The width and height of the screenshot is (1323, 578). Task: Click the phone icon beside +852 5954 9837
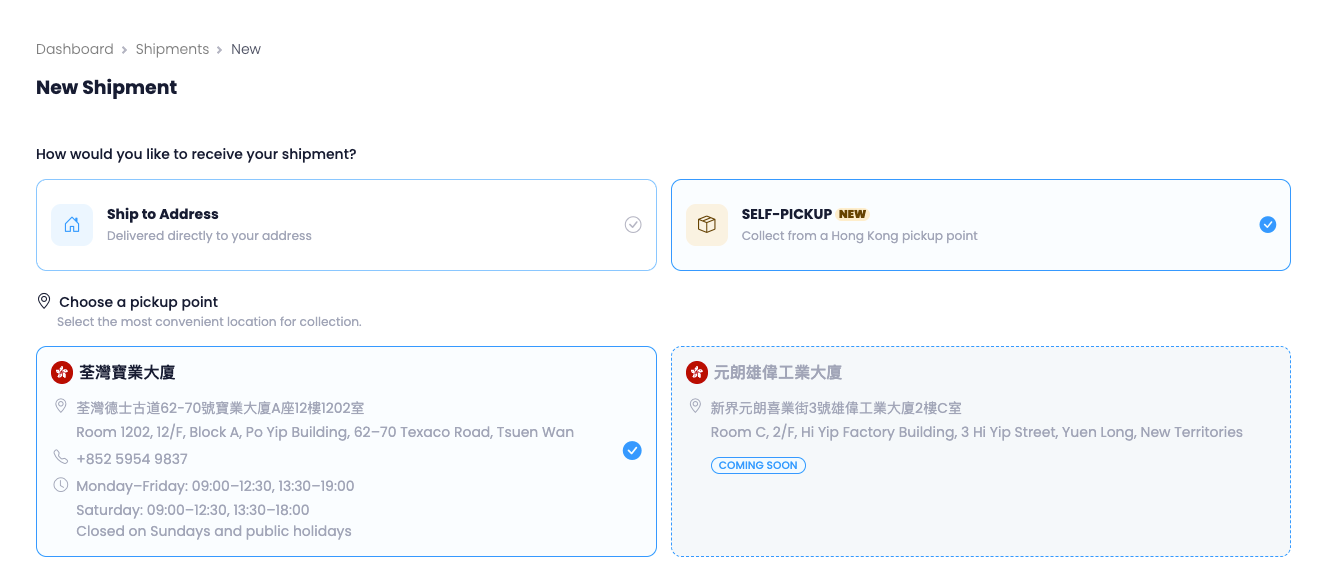[61, 457]
